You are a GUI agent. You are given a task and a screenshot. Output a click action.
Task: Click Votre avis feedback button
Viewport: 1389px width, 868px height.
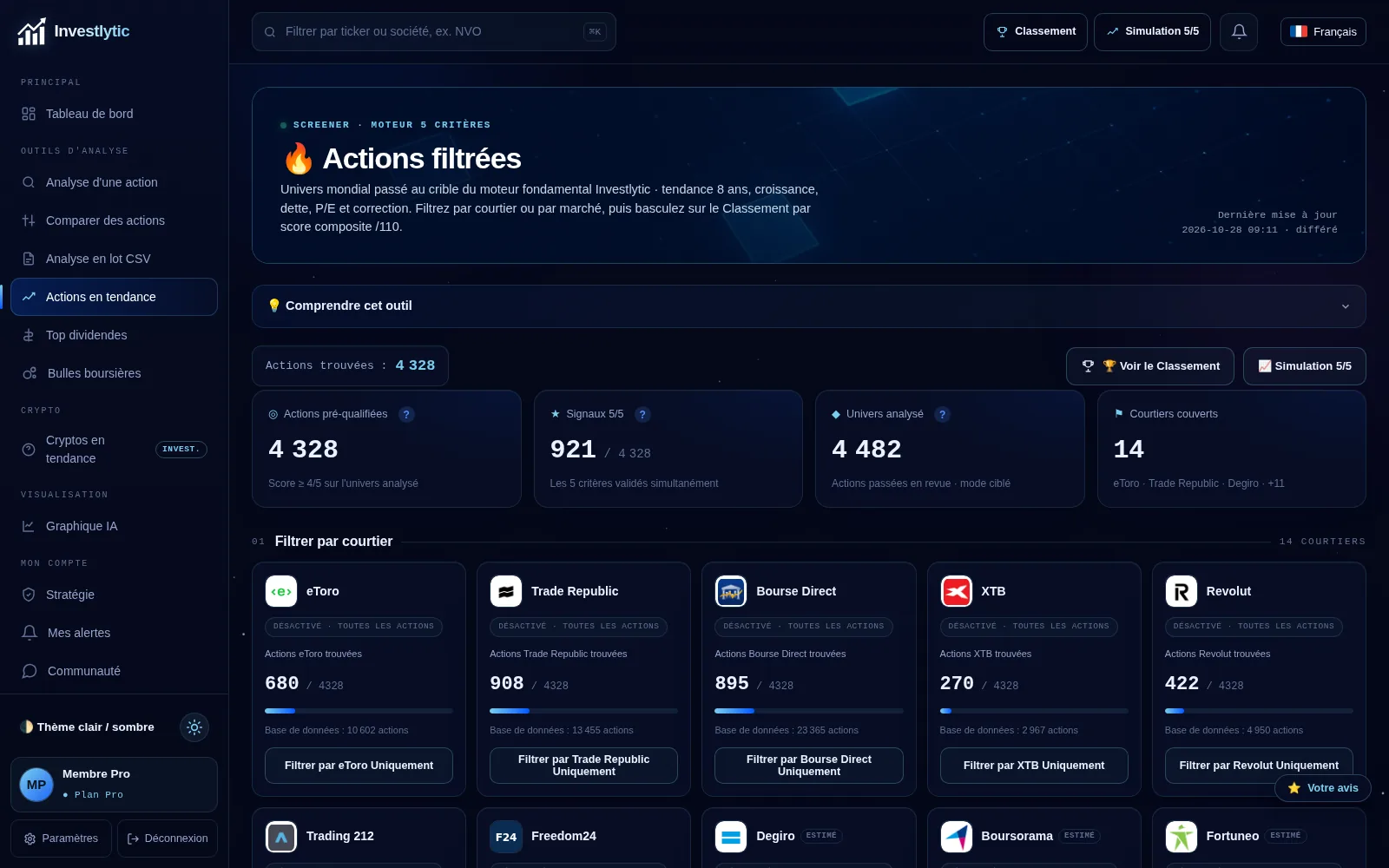(x=1323, y=788)
